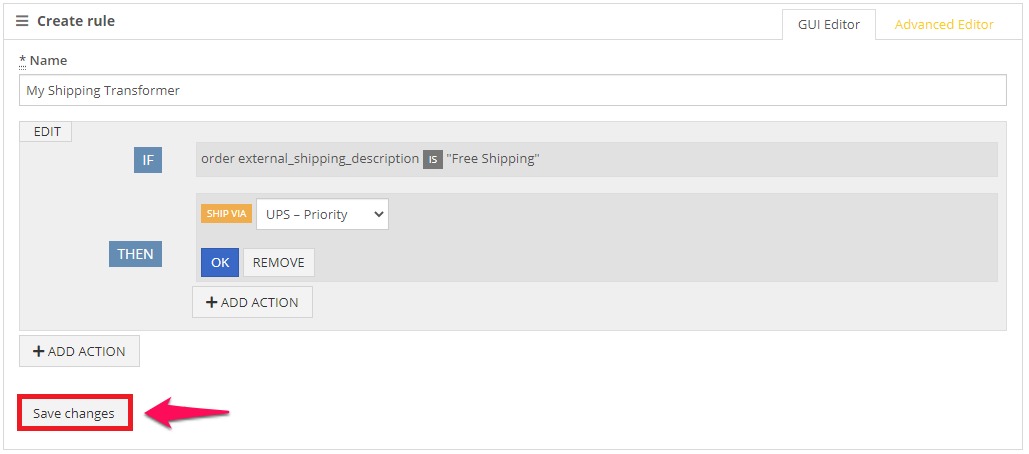Open the UPS – Priority shipping dropdown
This screenshot has width=1029, height=454.
[x=322, y=214]
